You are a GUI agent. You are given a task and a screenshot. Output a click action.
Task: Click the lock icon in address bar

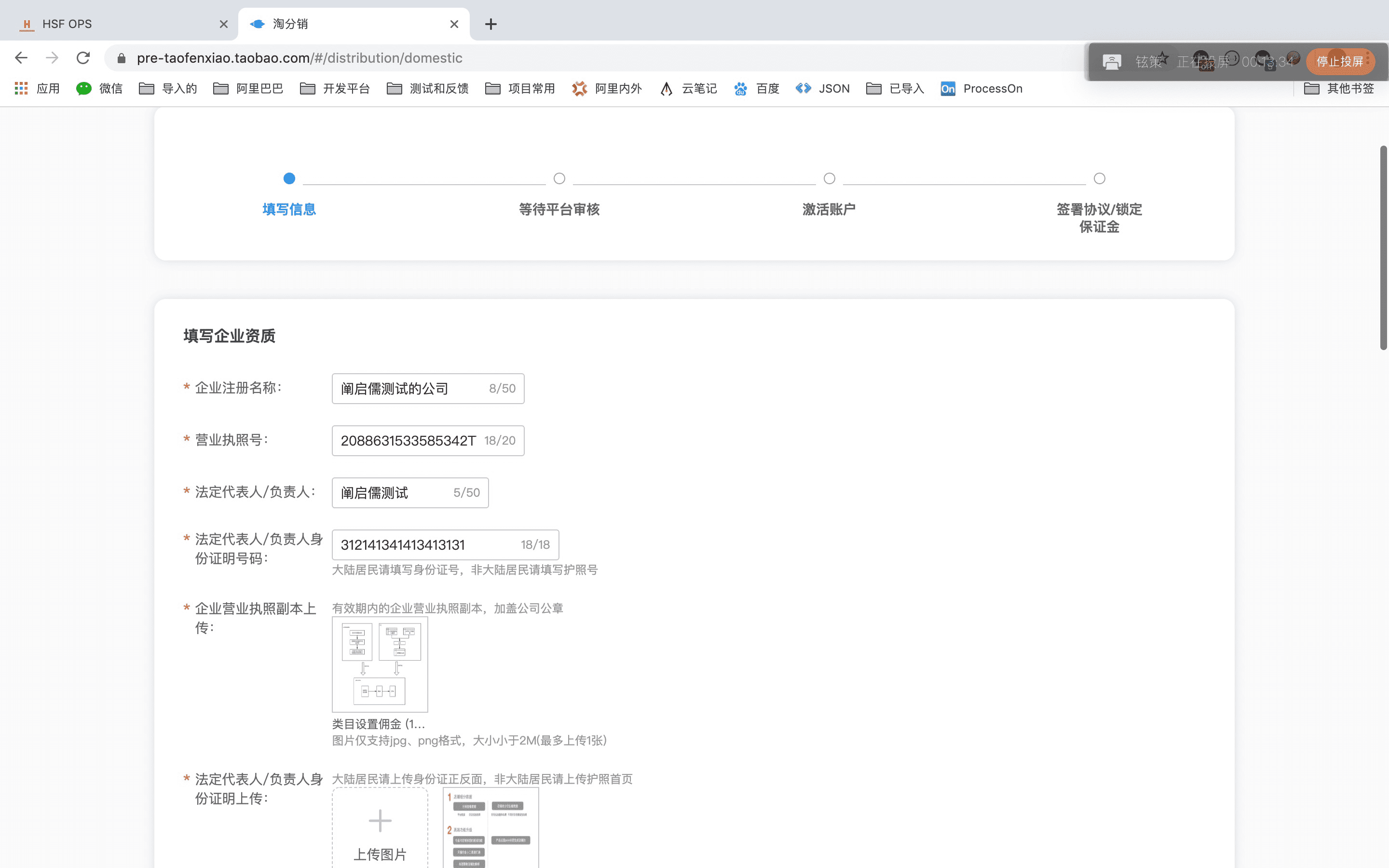(121, 58)
